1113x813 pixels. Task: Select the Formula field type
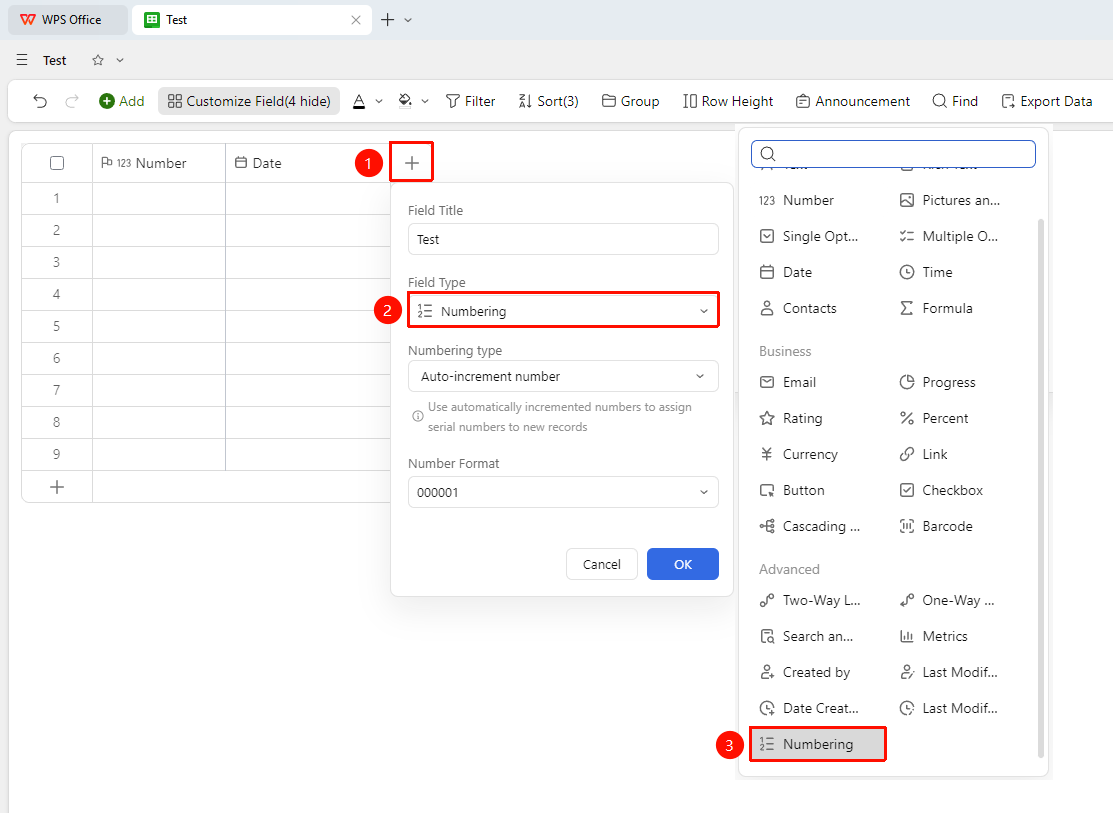coord(936,308)
